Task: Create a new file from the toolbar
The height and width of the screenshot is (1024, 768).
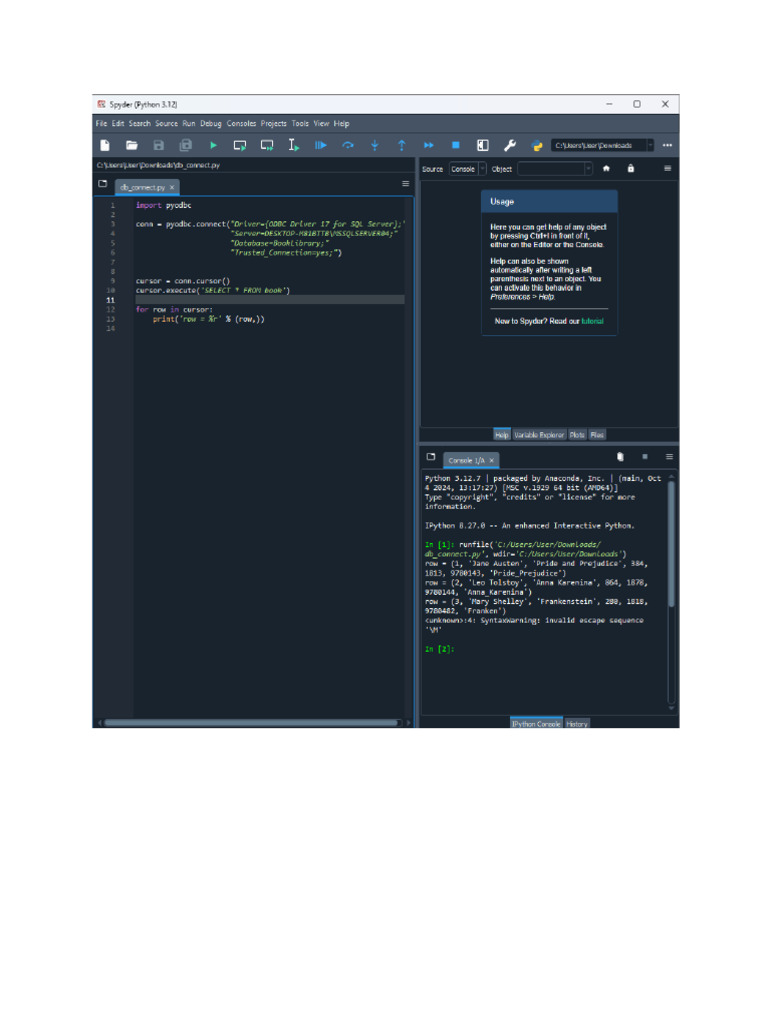Action: [104, 145]
